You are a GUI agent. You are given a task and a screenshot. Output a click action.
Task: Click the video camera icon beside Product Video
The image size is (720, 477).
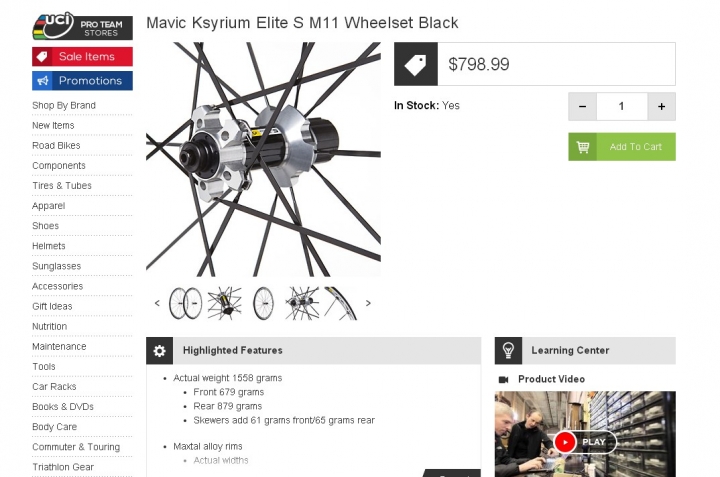pyautogui.click(x=503, y=380)
